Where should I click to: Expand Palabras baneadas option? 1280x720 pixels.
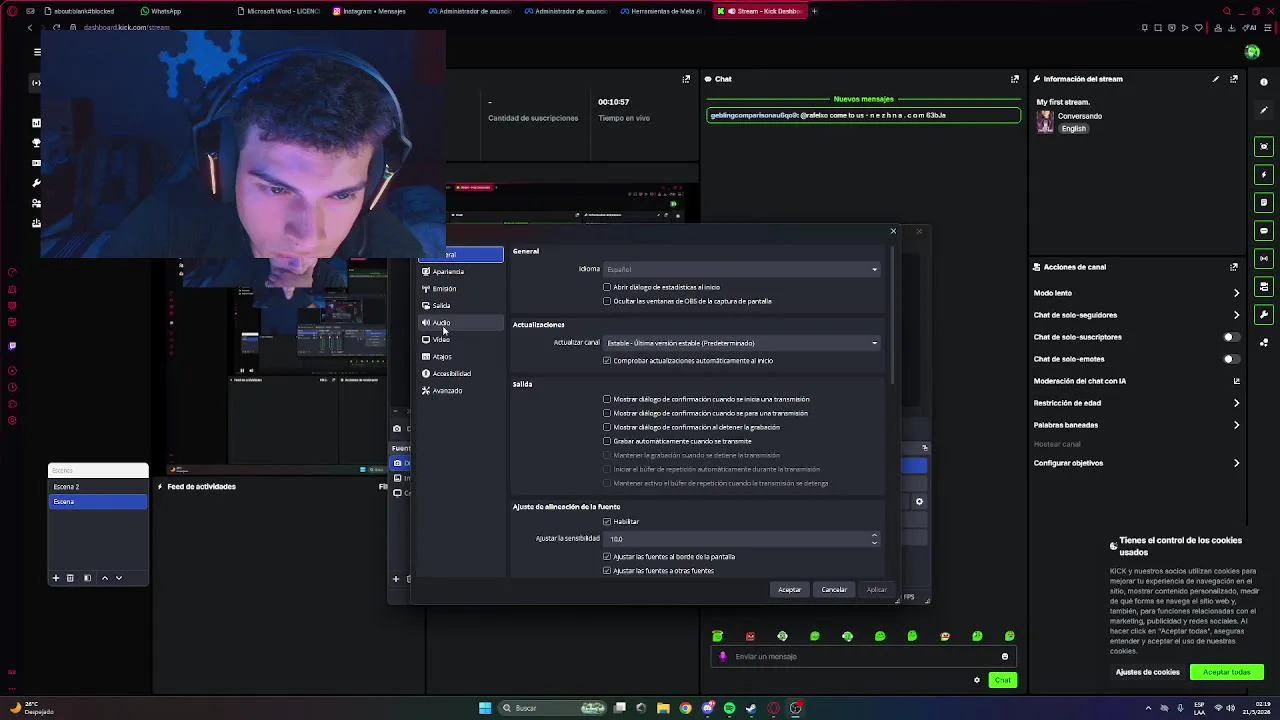click(1236, 425)
